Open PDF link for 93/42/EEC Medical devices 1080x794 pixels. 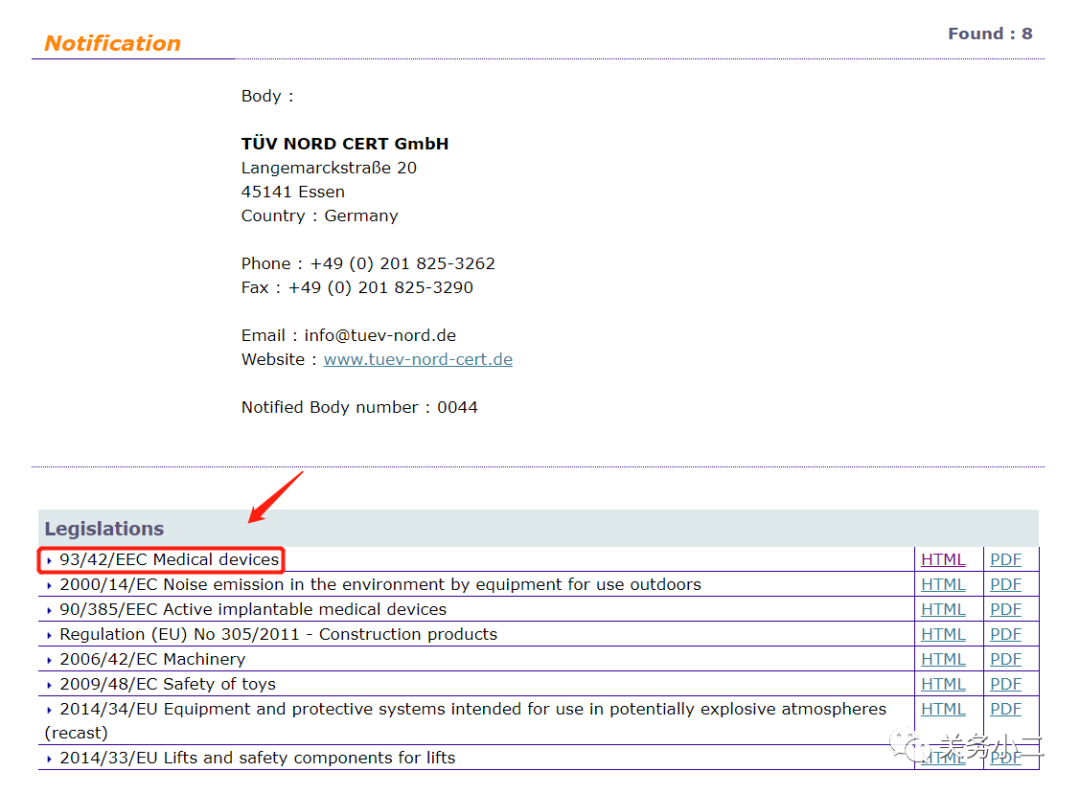[1006, 560]
